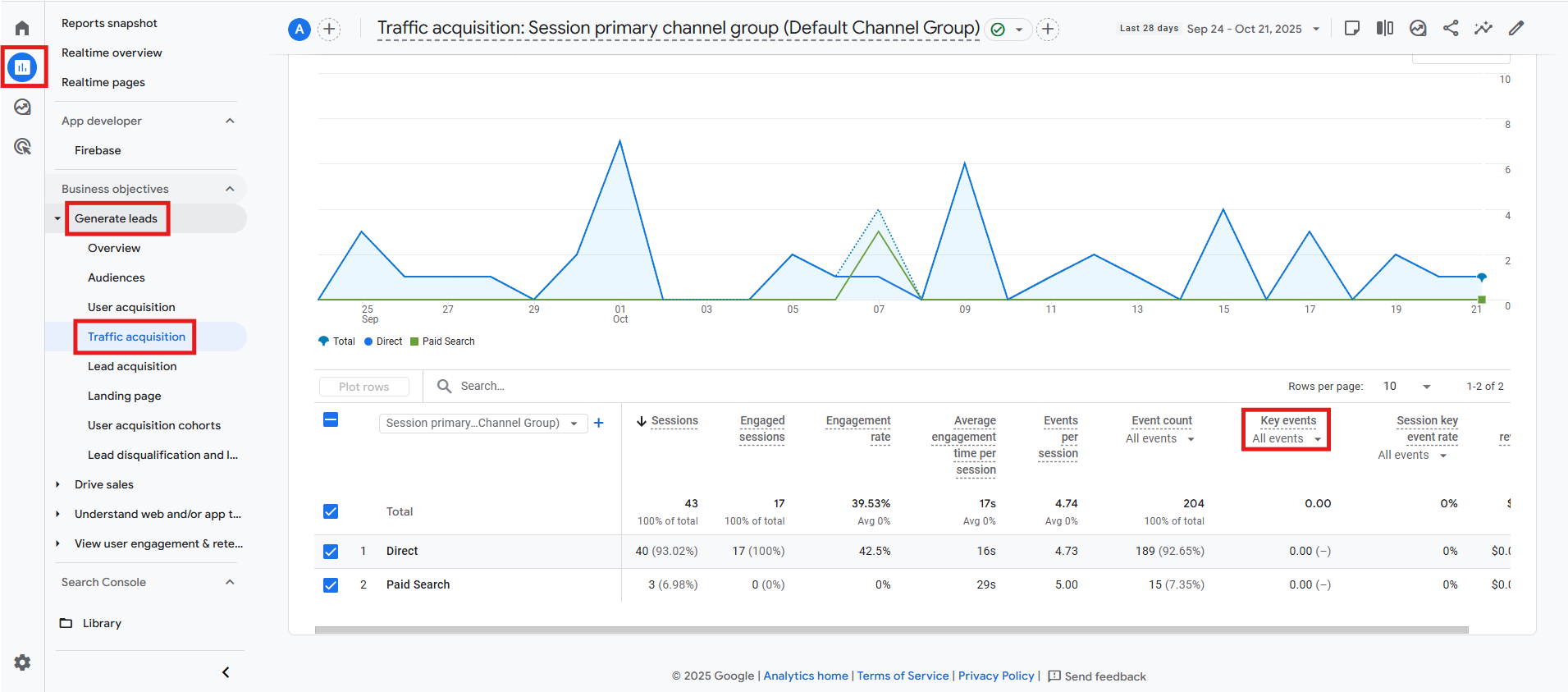1568x692 pixels.
Task: Collapse the Search Console section
Action: (230, 582)
